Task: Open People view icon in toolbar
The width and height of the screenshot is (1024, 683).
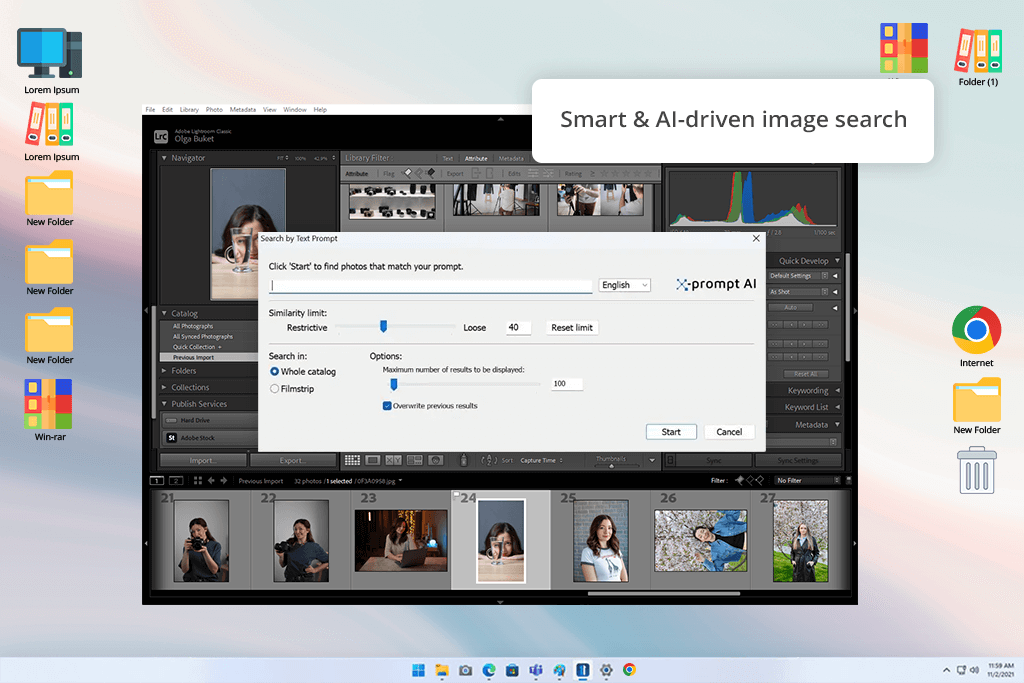Action: pyautogui.click(x=436, y=460)
